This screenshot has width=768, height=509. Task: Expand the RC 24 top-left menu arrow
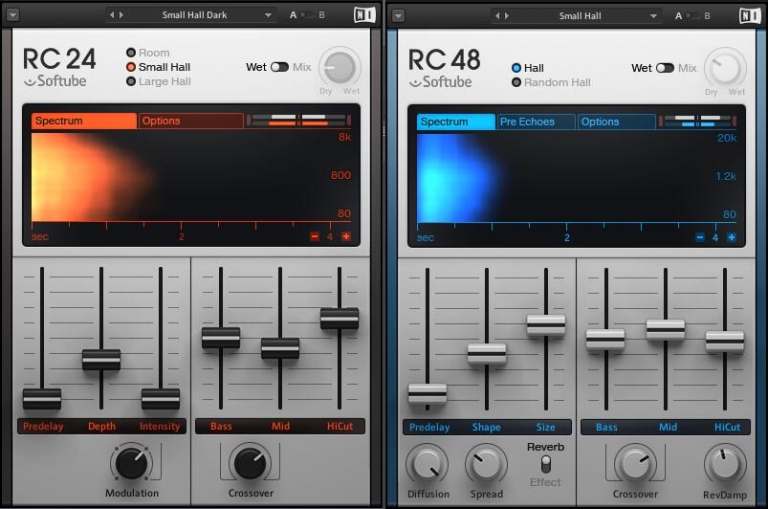tap(12, 15)
